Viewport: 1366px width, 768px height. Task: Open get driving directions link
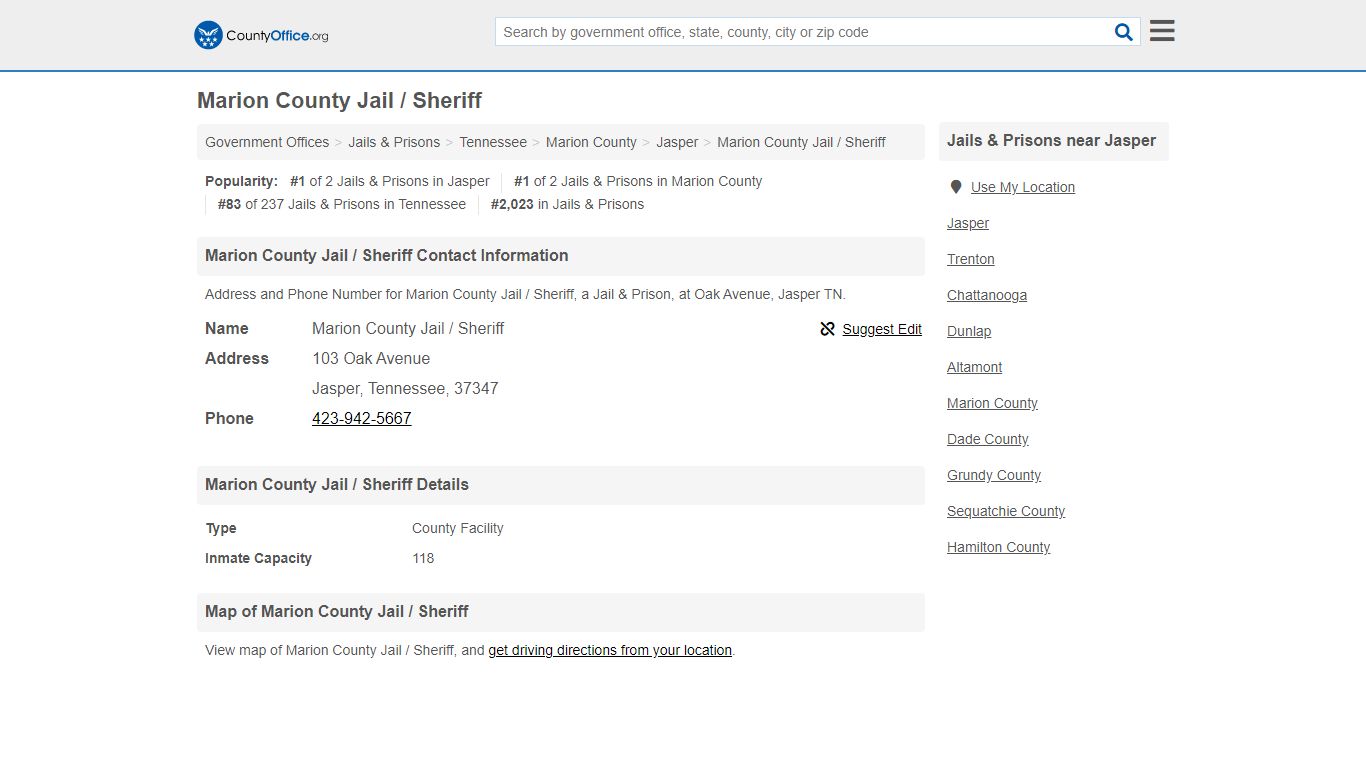coord(610,650)
